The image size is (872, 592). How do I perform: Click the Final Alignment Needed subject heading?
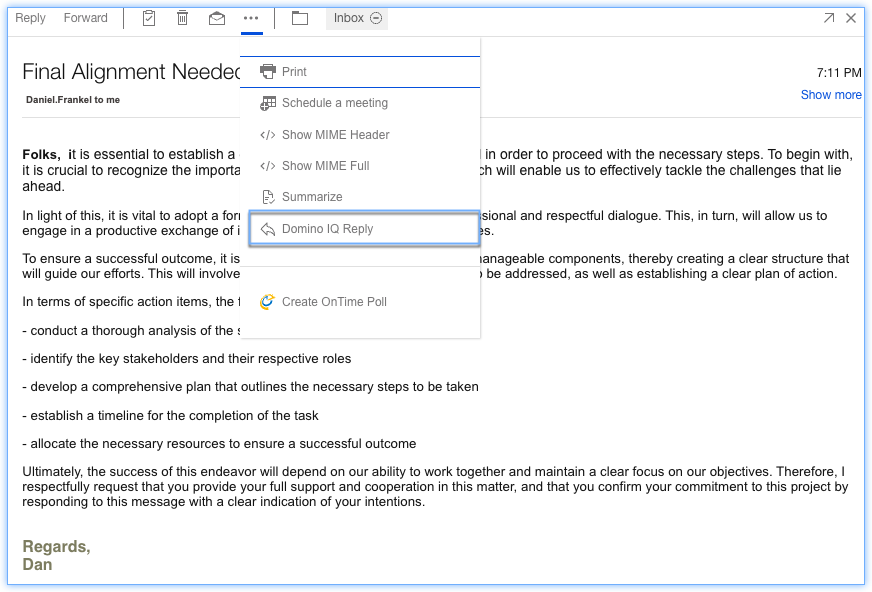(131, 72)
